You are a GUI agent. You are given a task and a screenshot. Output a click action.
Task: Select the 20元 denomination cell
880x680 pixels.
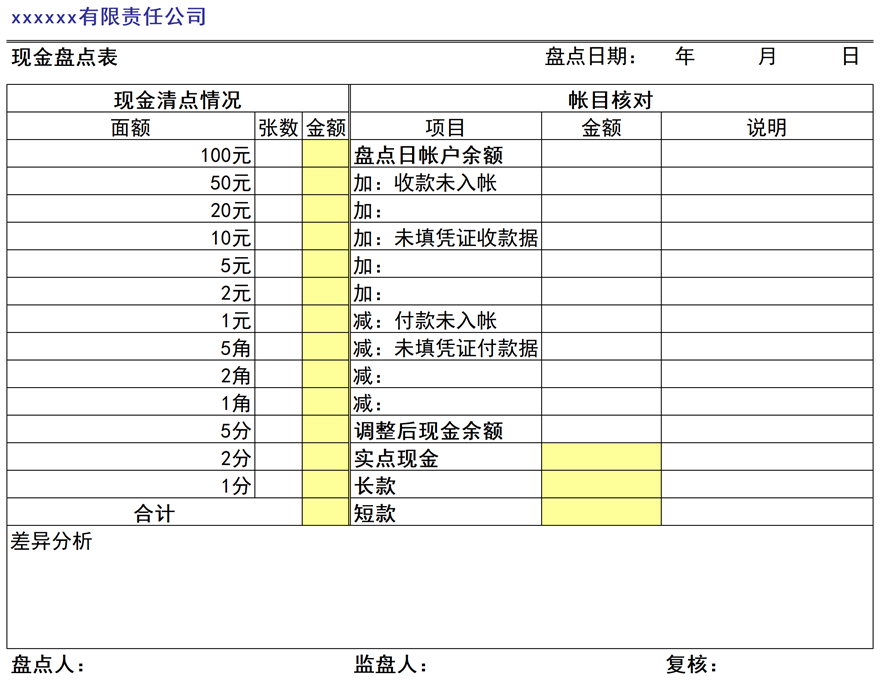point(131,209)
